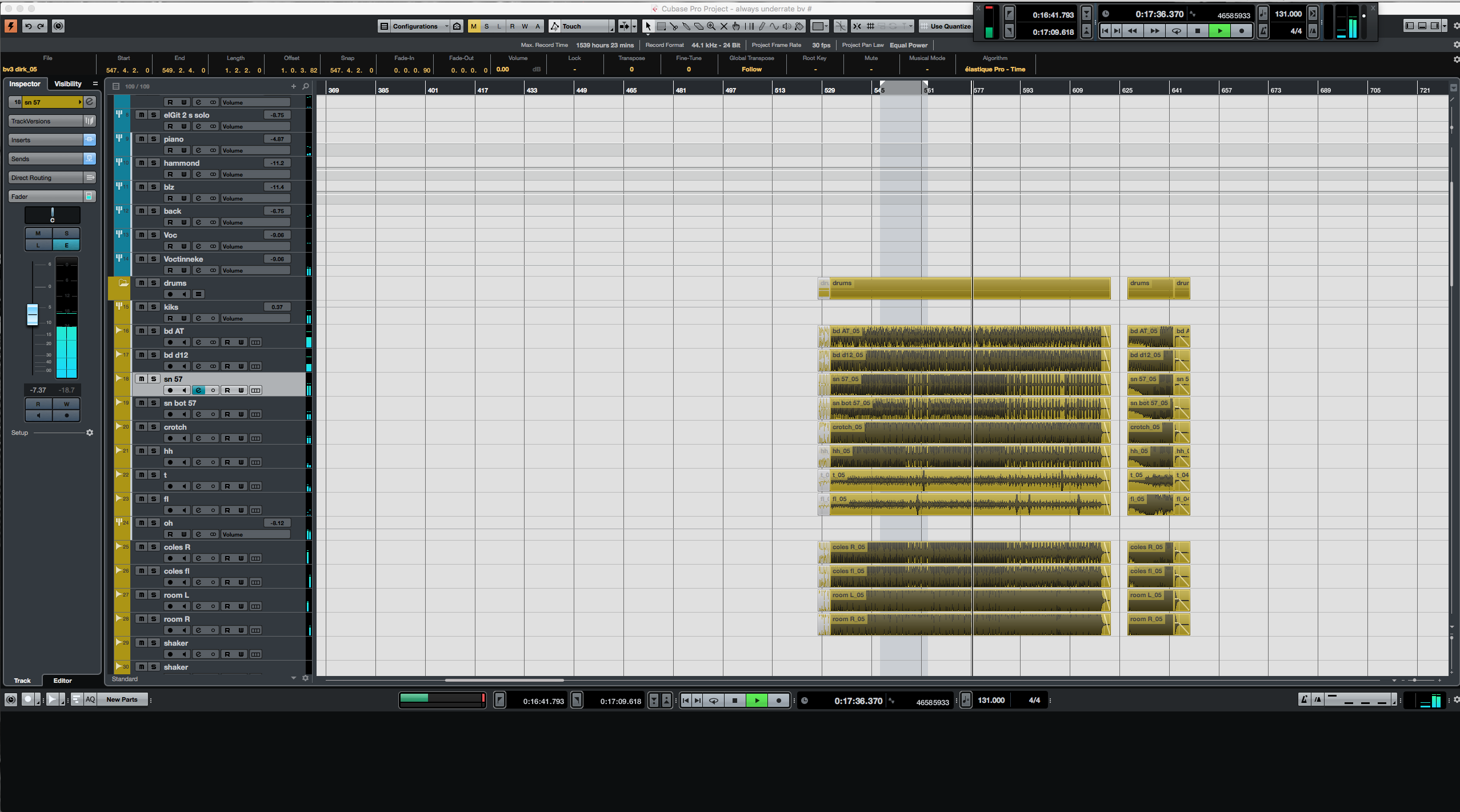This screenshot has height=812, width=1460.
Task: Open the Editor tab in inspector
Action: (x=62, y=681)
